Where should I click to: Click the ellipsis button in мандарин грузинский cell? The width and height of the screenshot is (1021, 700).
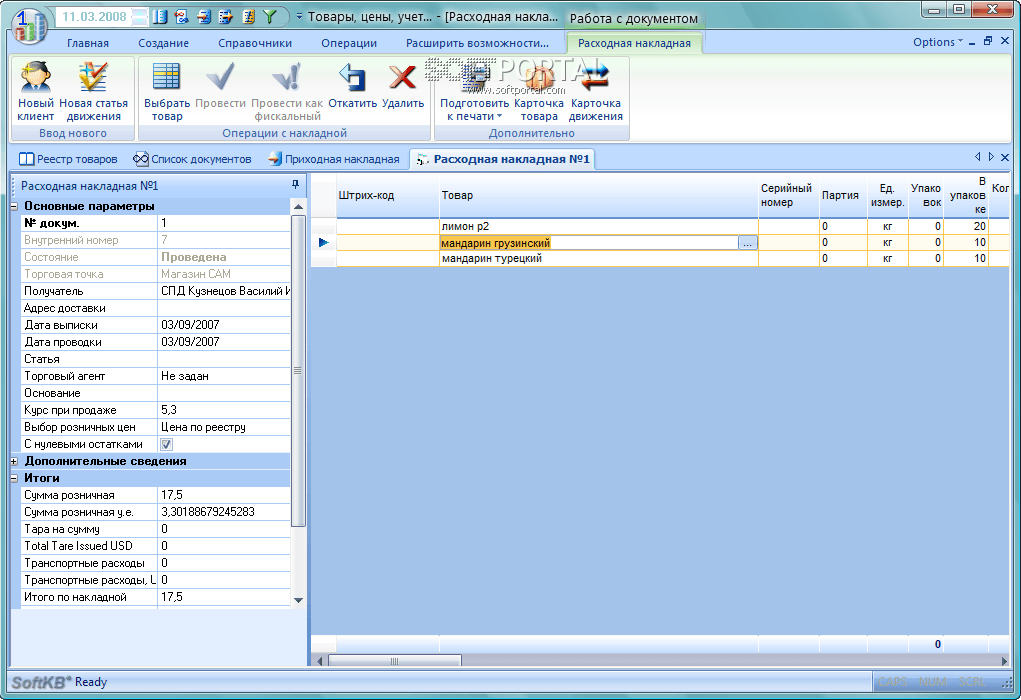point(748,242)
